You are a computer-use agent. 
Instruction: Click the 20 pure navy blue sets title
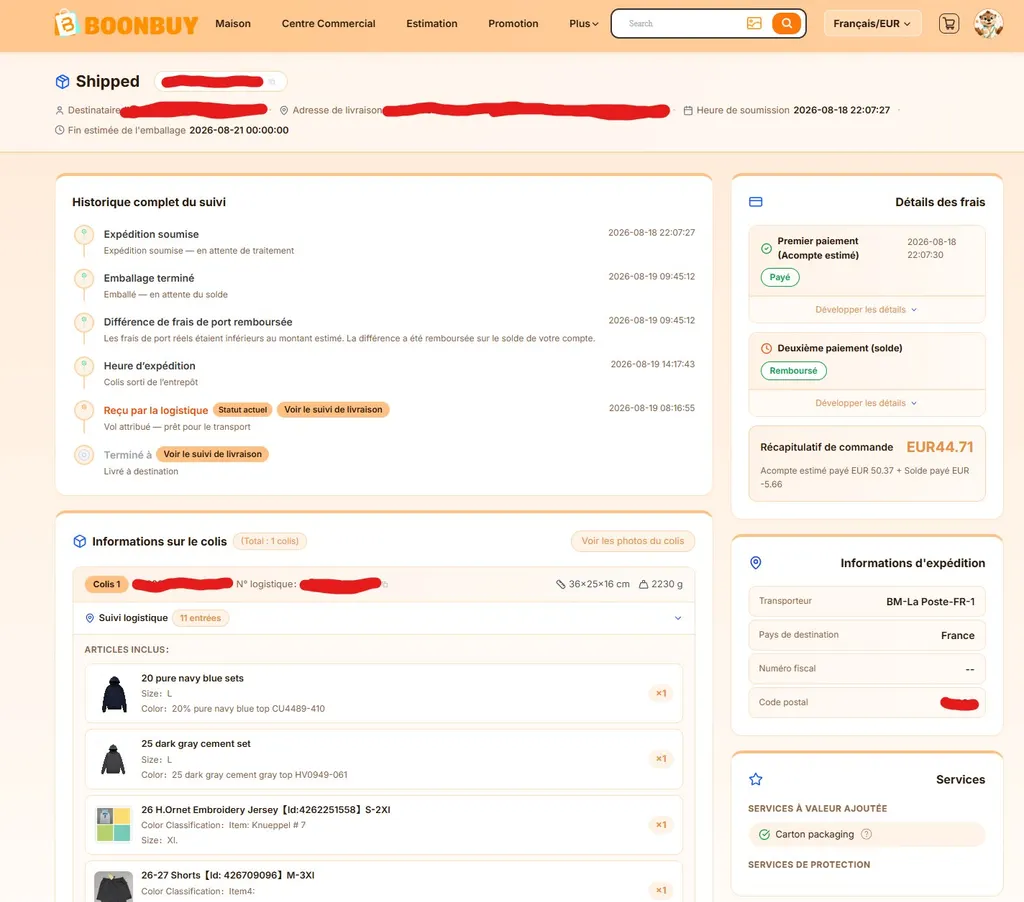point(192,678)
